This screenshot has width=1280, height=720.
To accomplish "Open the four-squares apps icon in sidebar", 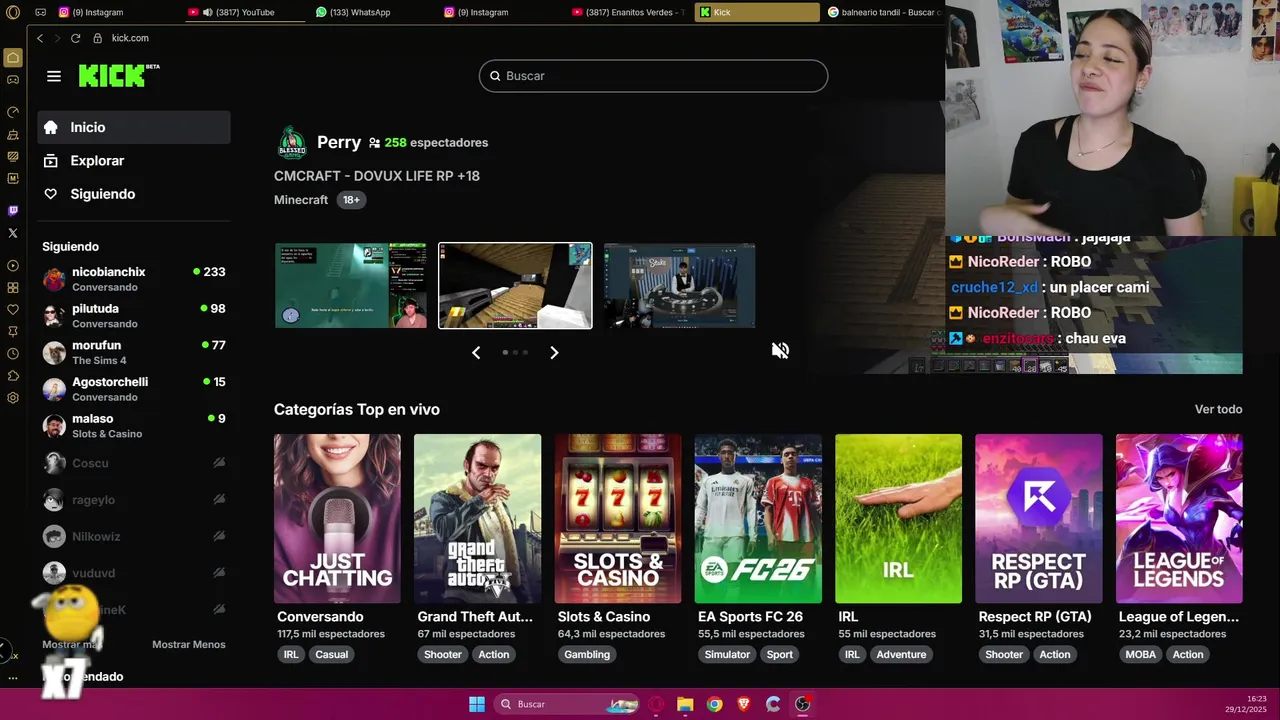I will point(13,288).
